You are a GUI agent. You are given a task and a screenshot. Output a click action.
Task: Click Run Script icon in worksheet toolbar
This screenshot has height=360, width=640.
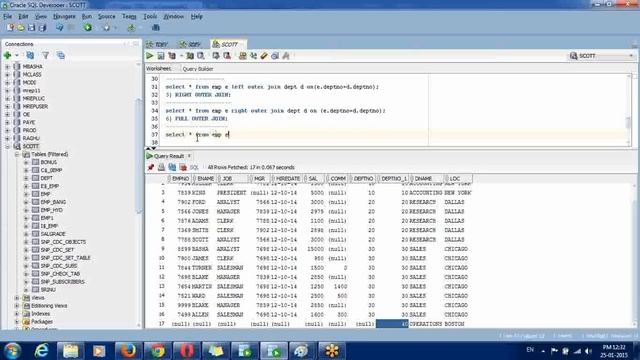click(161, 56)
